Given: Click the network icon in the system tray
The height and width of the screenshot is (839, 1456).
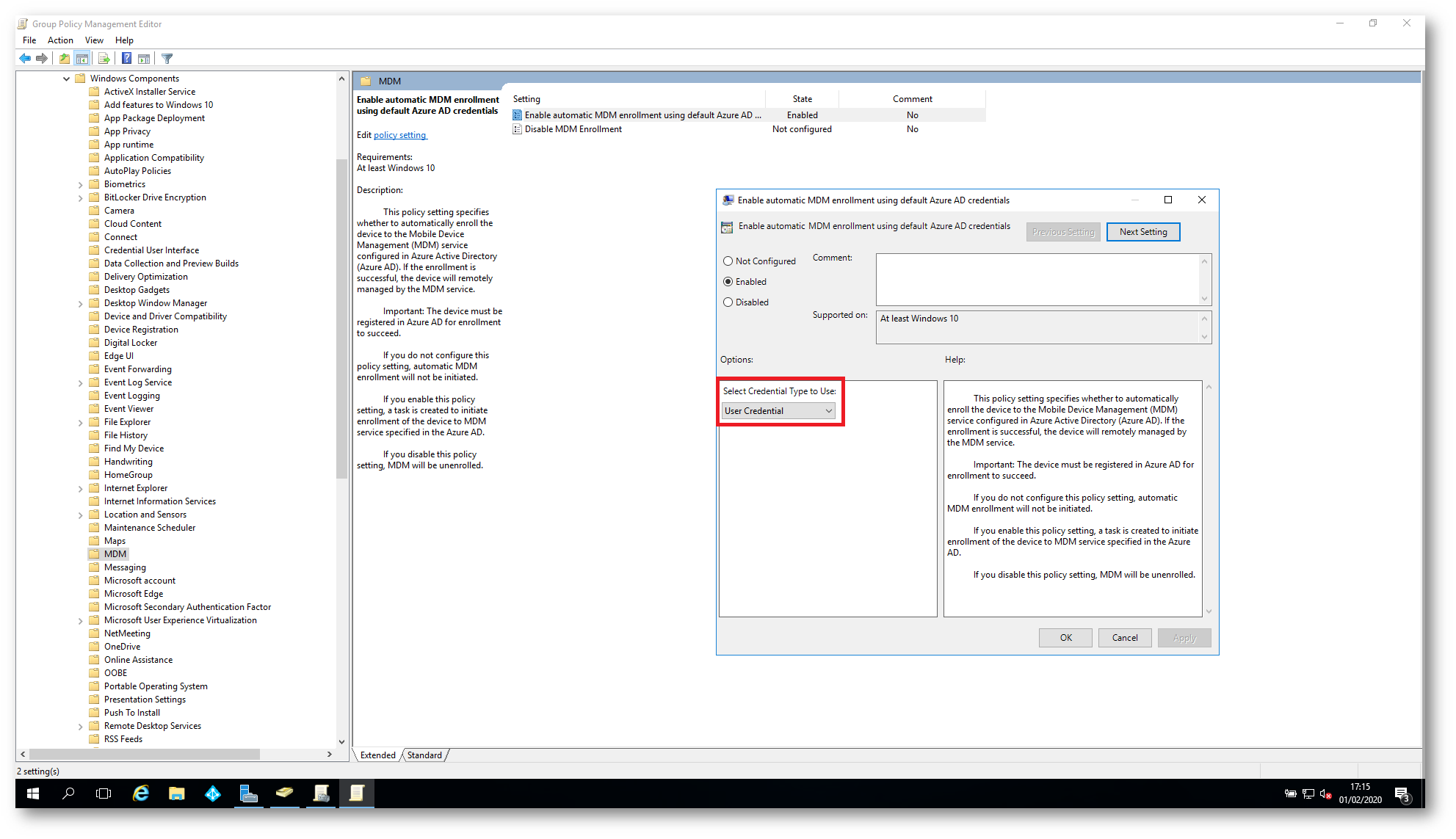Looking at the screenshot, I should (1308, 793).
